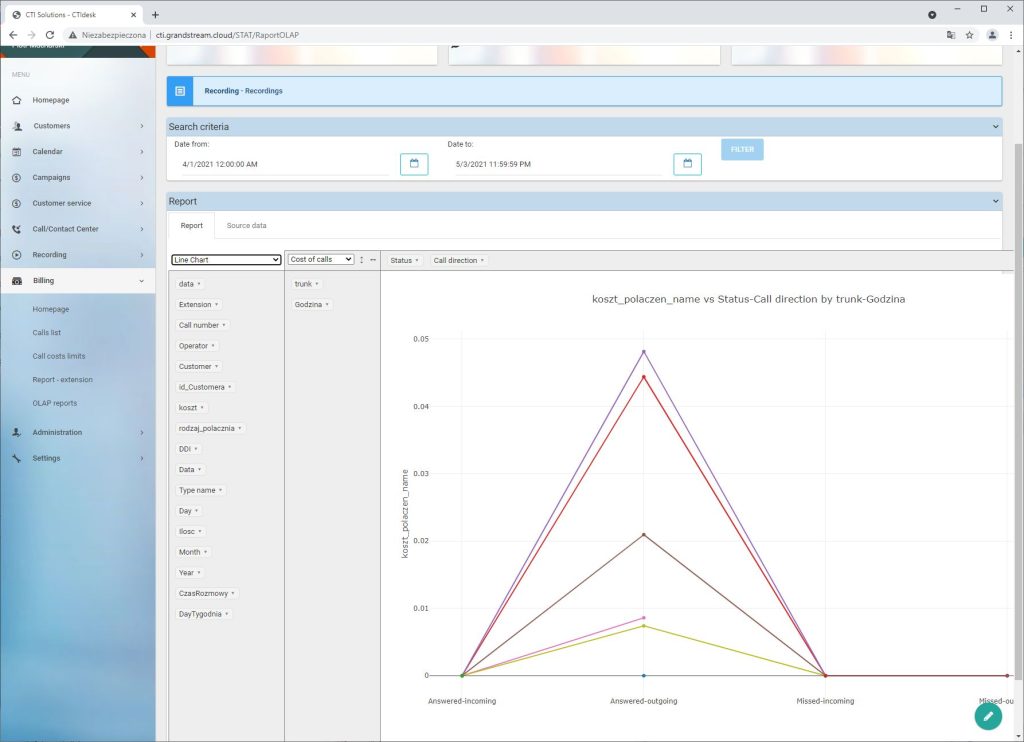Toggle the row sort order arrow
The height and width of the screenshot is (742, 1024).
click(x=361, y=260)
